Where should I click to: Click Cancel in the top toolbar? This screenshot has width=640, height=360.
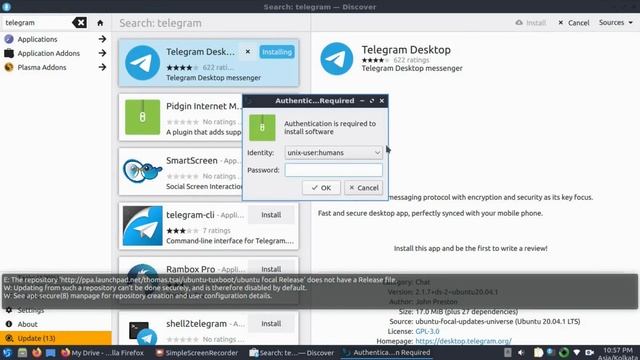pyautogui.click(x=573, y=23)
